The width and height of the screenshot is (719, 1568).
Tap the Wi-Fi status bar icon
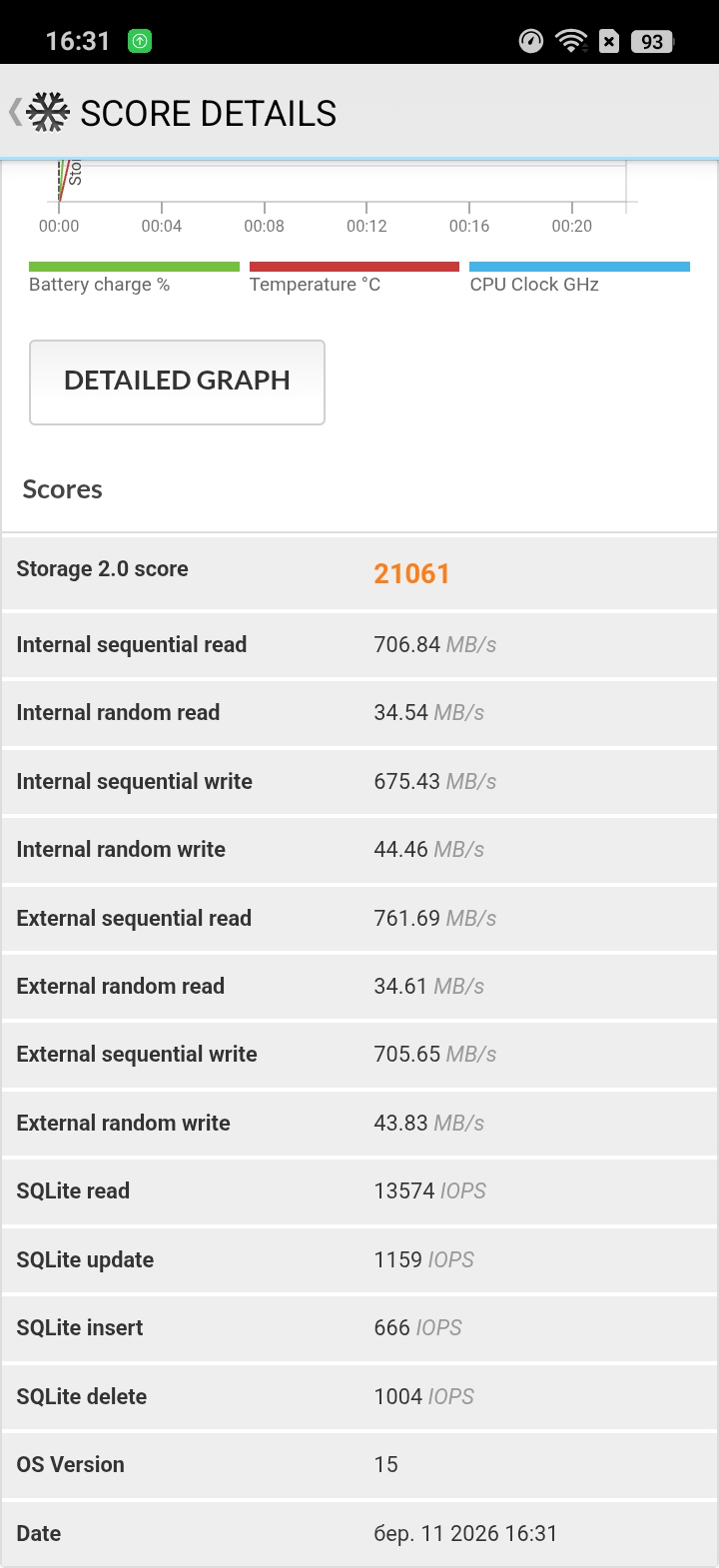point(571,41)
